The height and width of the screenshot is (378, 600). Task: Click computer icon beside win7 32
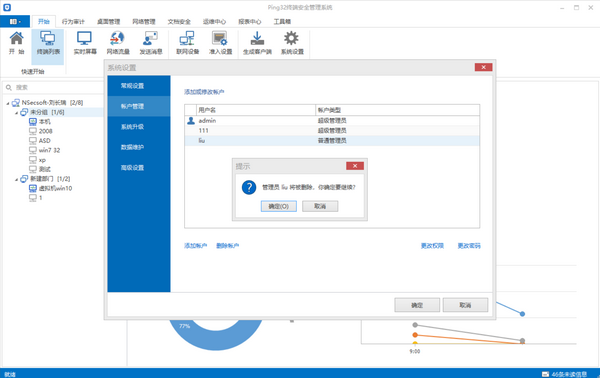[33, 150]
